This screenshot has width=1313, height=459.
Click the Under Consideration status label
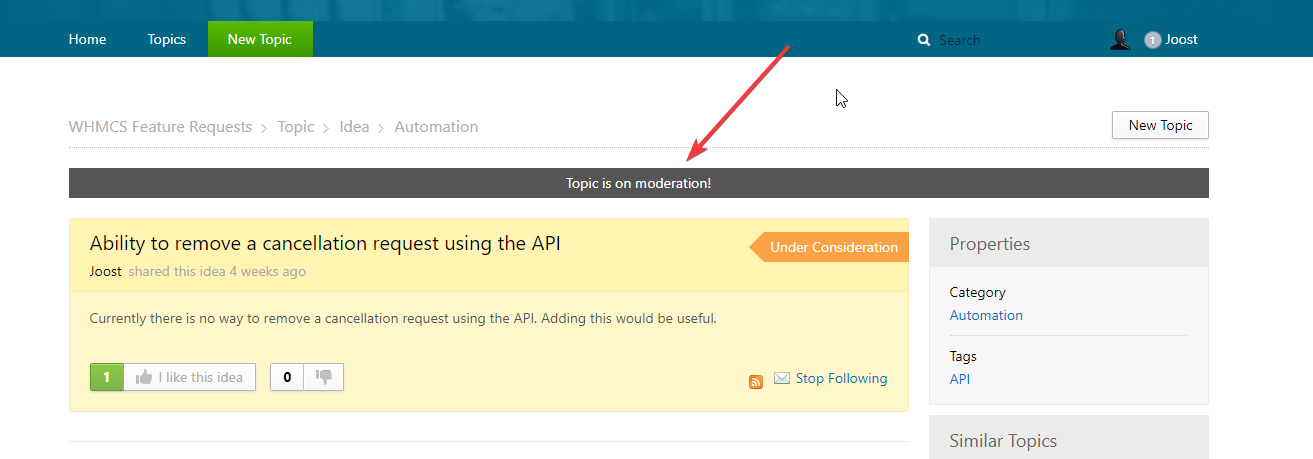pos(833,247)
